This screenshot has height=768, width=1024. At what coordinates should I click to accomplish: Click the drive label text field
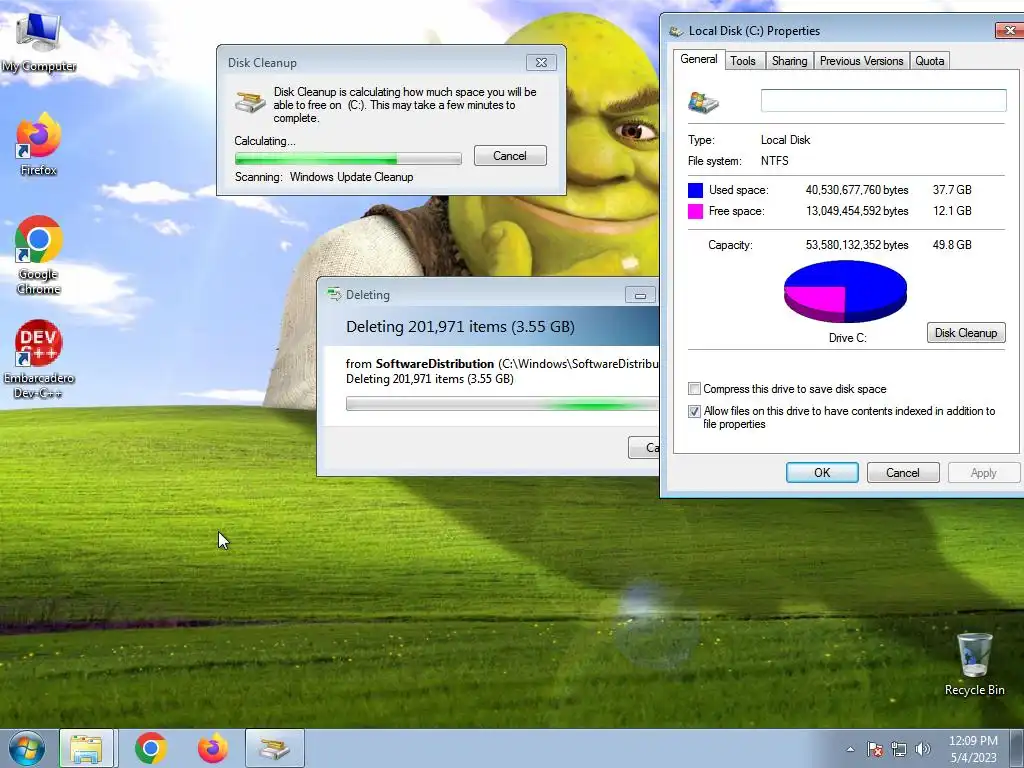884,101
